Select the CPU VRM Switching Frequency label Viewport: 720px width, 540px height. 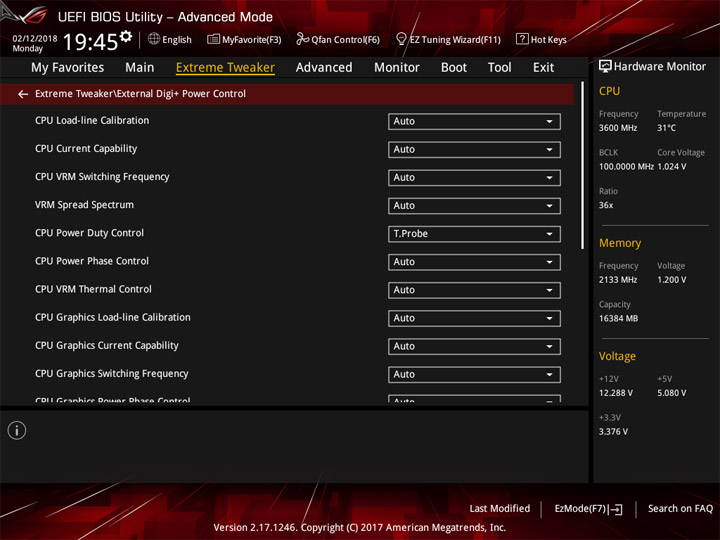click(x=102, y=177)
